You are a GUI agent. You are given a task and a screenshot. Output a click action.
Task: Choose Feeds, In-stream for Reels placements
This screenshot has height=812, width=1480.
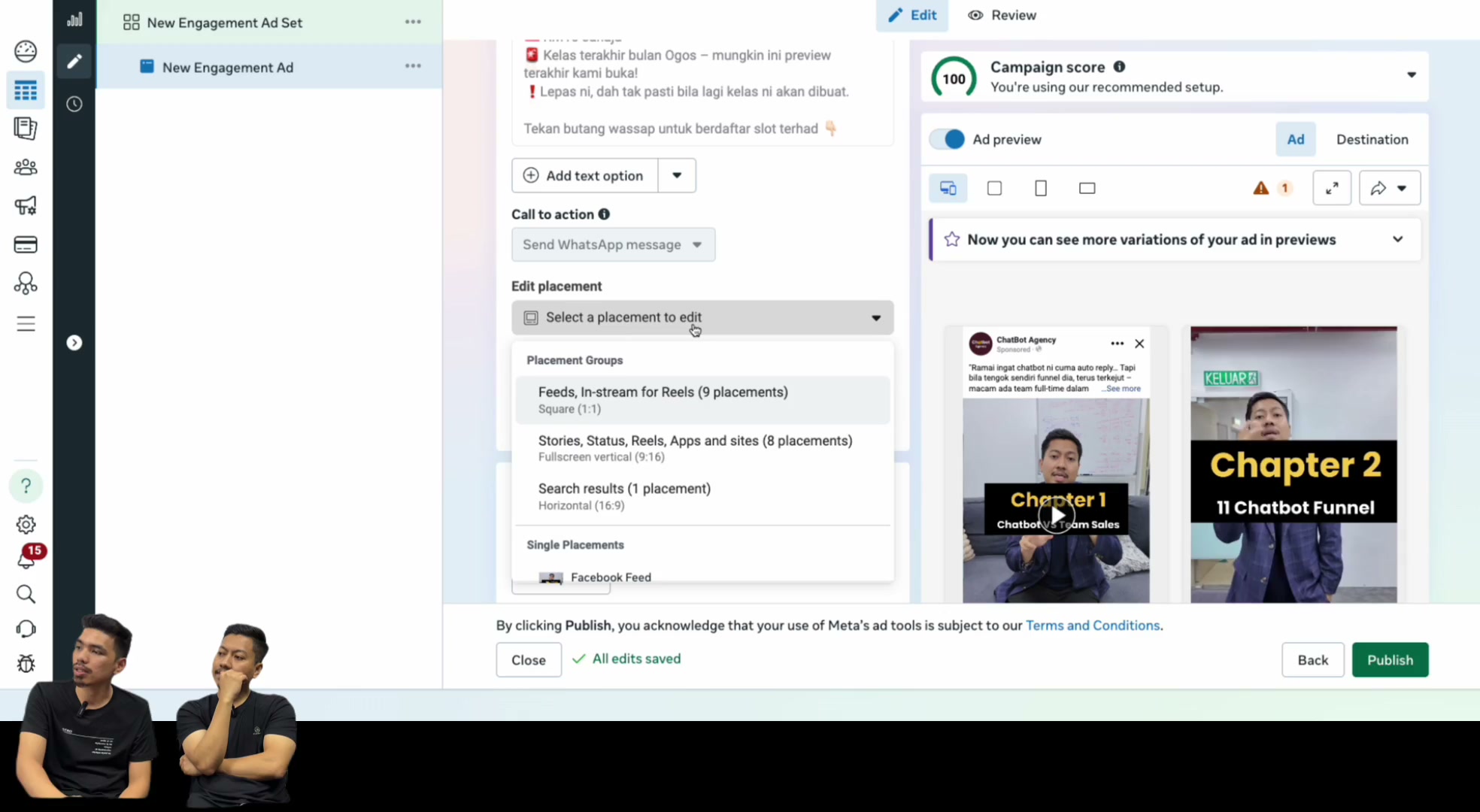click(x=702, y=400)
